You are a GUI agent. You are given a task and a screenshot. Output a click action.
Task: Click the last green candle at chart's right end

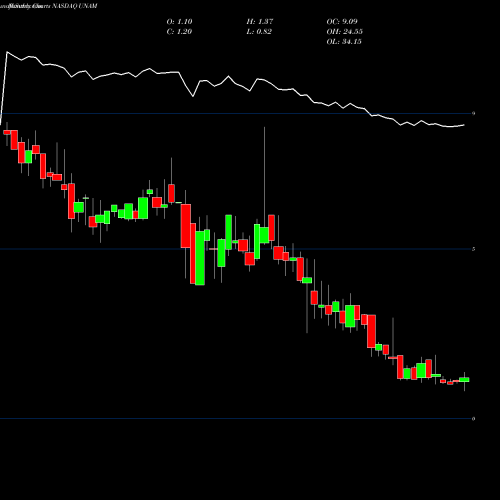click(x=464, y=380)
